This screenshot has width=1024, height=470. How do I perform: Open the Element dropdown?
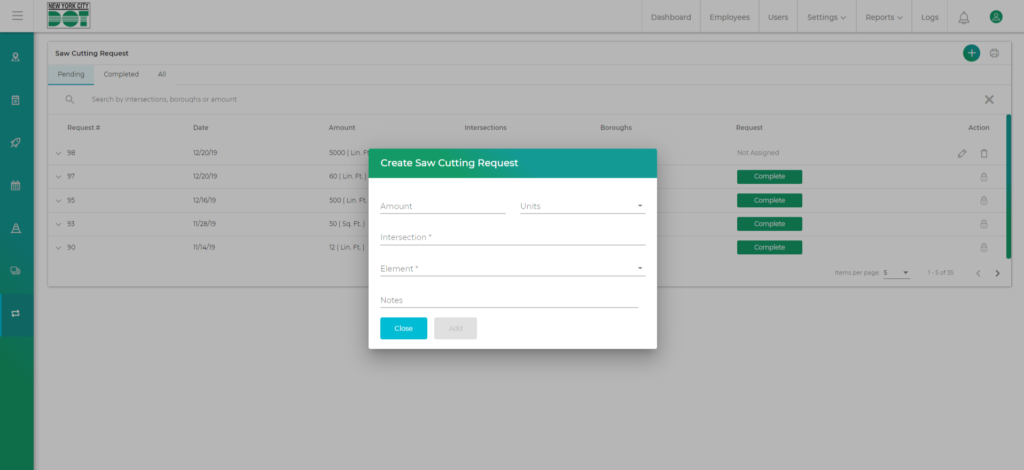pos(512,268)
